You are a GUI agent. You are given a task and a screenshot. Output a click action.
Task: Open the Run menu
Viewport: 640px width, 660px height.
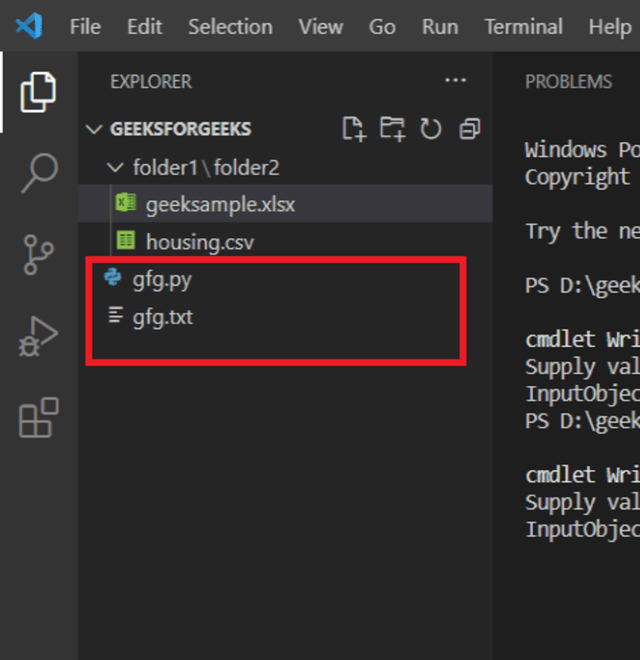pyautogui.click(x=440, y=27)
